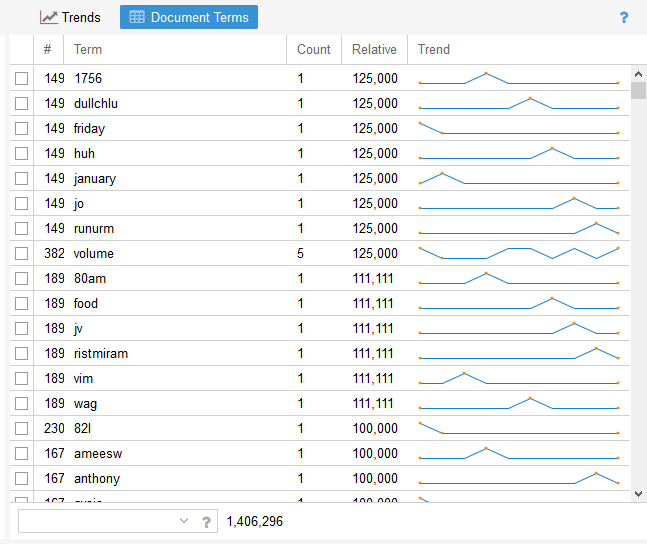Click the help icon beside the bottom dropdown
The height and width of the screenshot is (544, 647).
click(x=207, y=521)
